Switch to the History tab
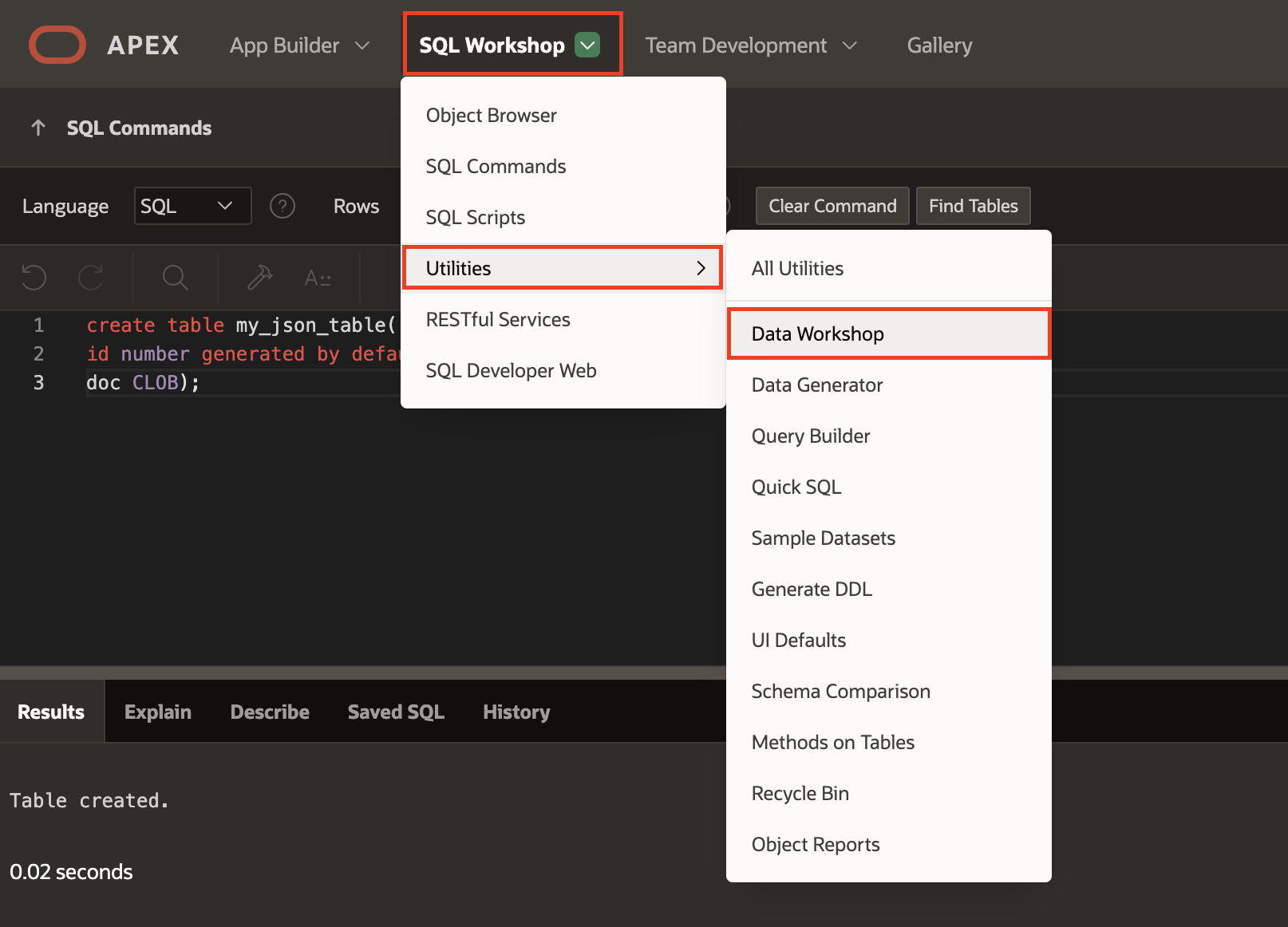The image size is (1288, 927). (x=516, y=712)
